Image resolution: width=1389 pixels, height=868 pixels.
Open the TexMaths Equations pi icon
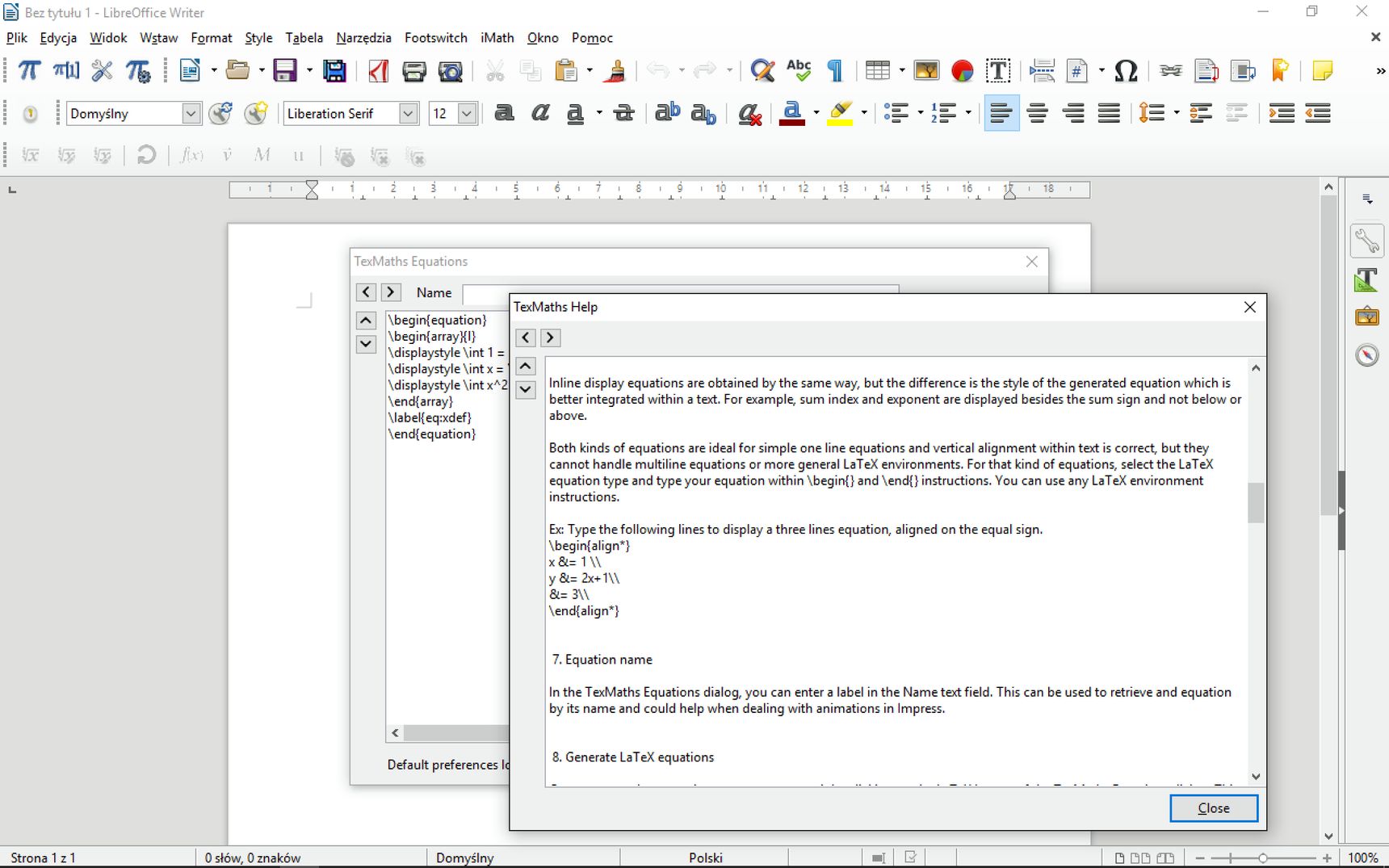click(x=28, y=71)
